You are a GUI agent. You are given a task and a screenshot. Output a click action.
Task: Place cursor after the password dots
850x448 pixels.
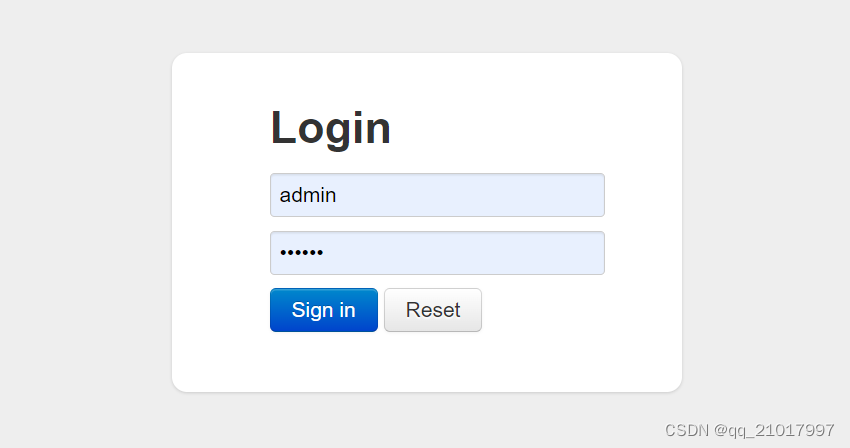(x=324, y=253)
